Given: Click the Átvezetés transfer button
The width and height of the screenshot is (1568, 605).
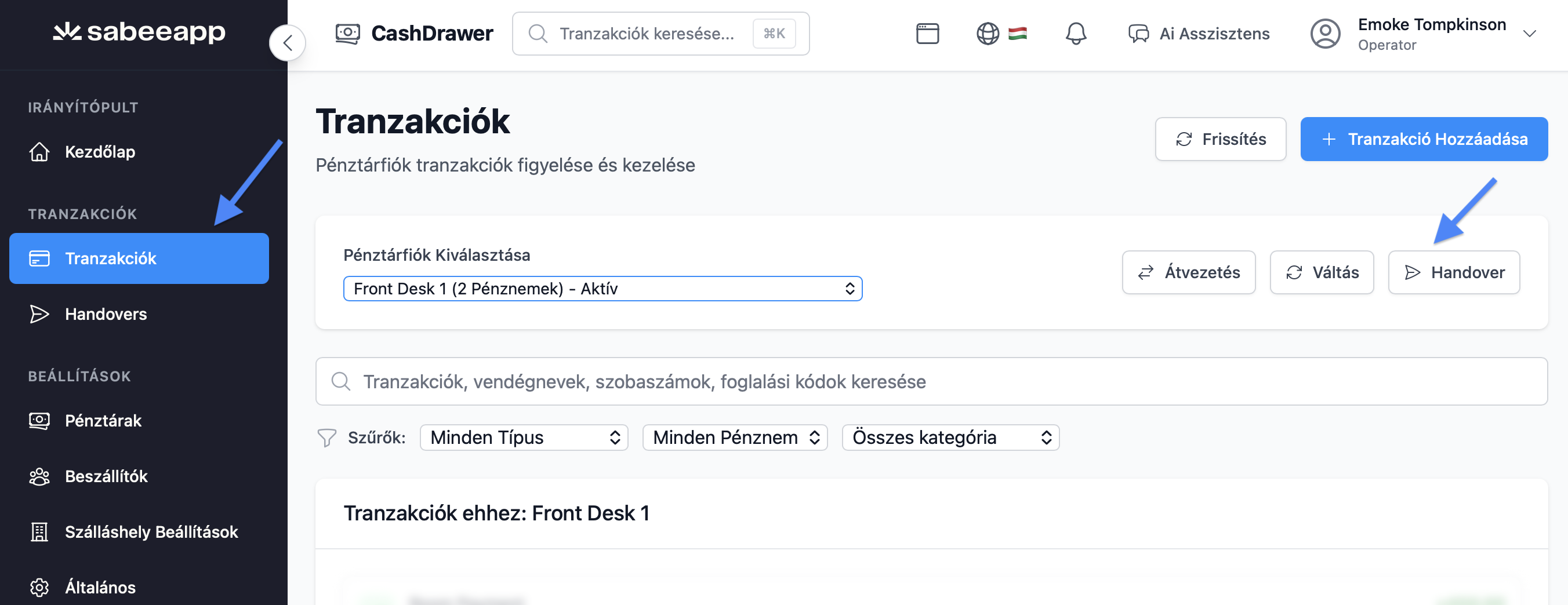Looking at the screenshot, I should pos(1188,272).
